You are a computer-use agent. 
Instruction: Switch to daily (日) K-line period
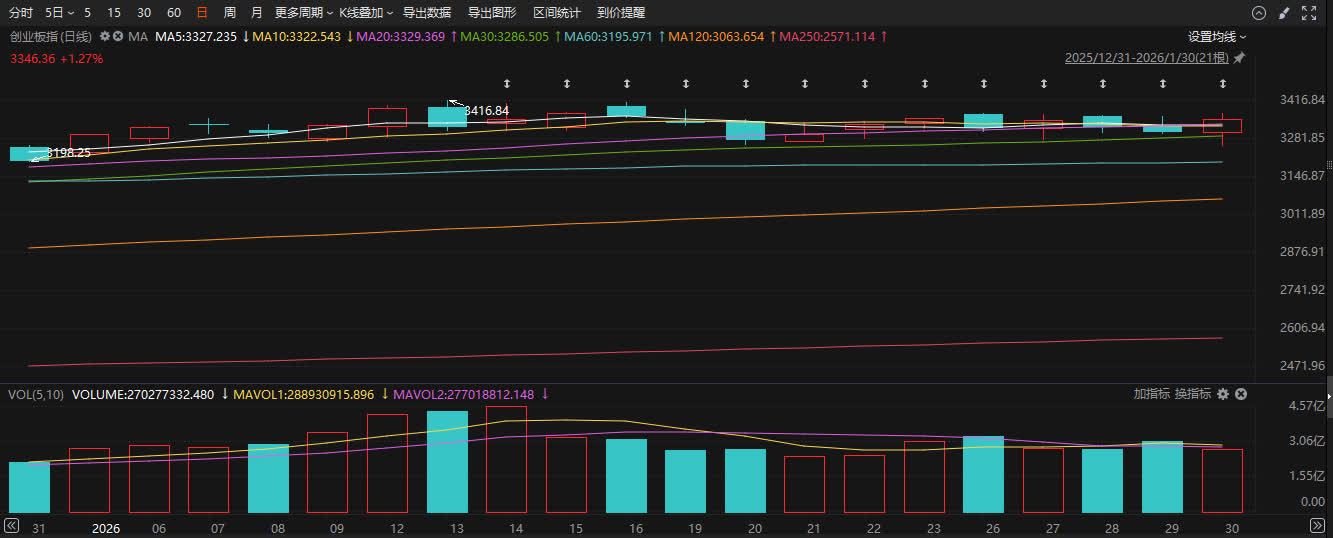coord(202,13)
